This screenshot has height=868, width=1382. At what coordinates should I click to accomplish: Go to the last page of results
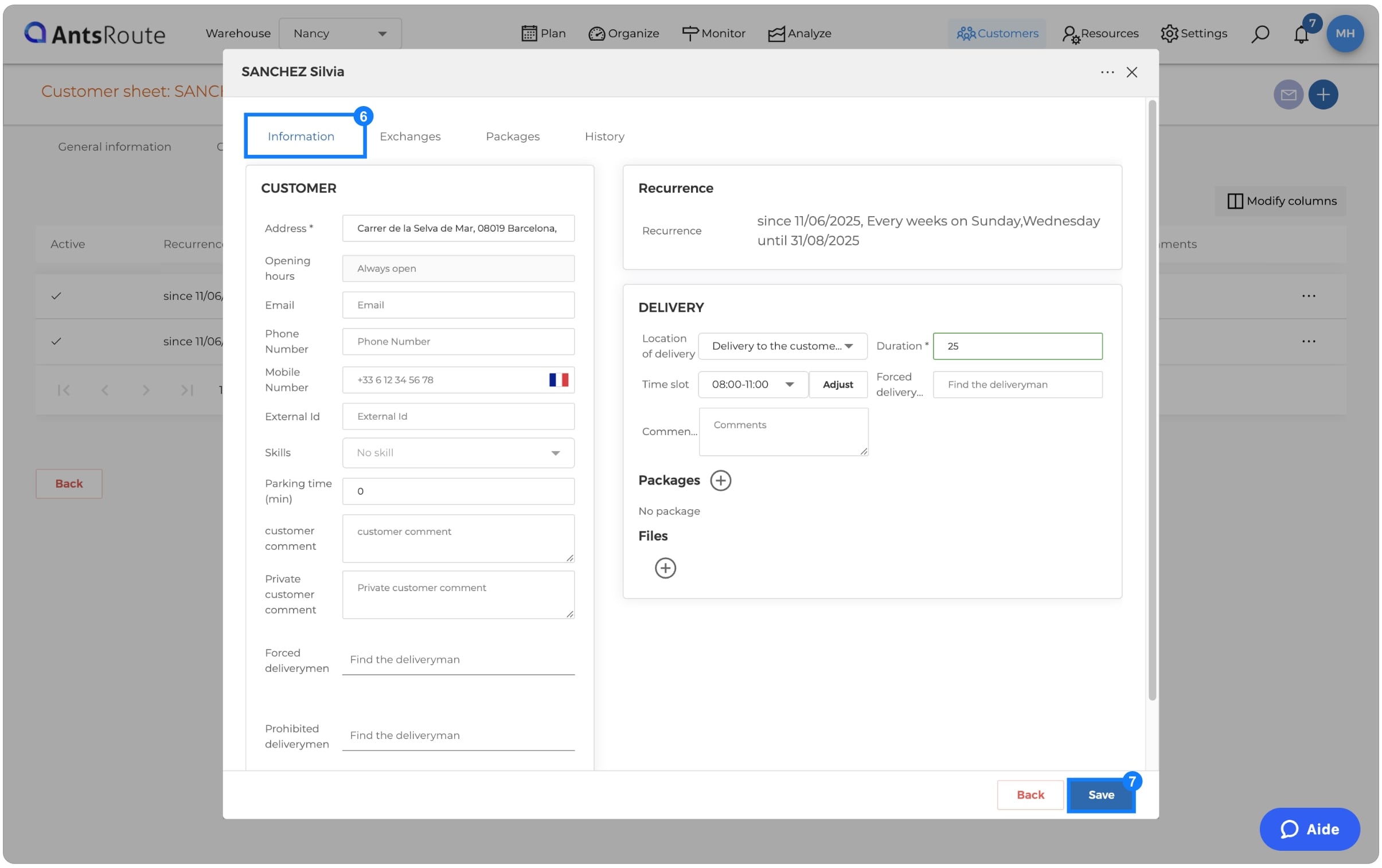[x=186, y=390]
